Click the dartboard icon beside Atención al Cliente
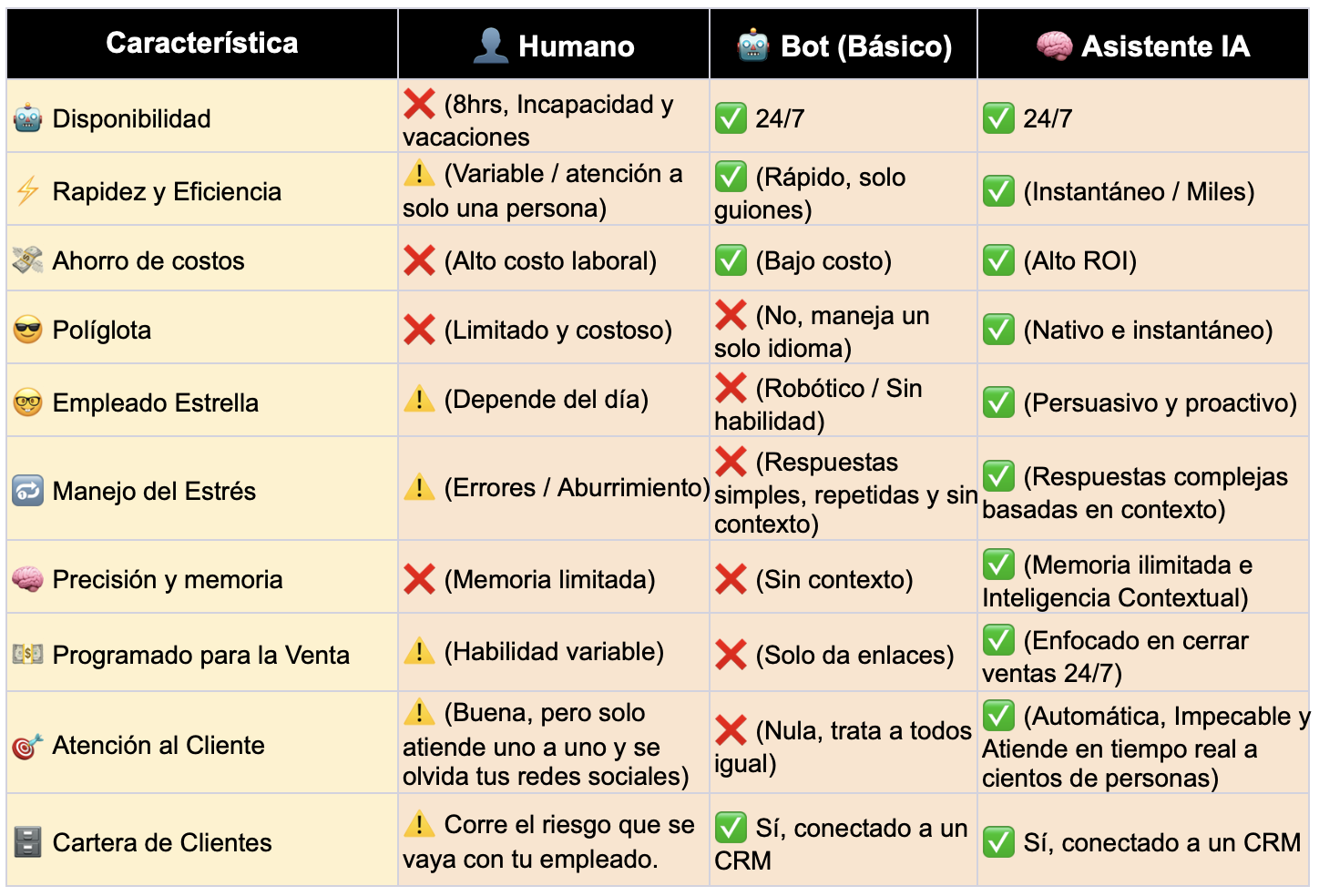Viewport: 1319px width, 896px height. pyautogui.click(x=27, y=746)
